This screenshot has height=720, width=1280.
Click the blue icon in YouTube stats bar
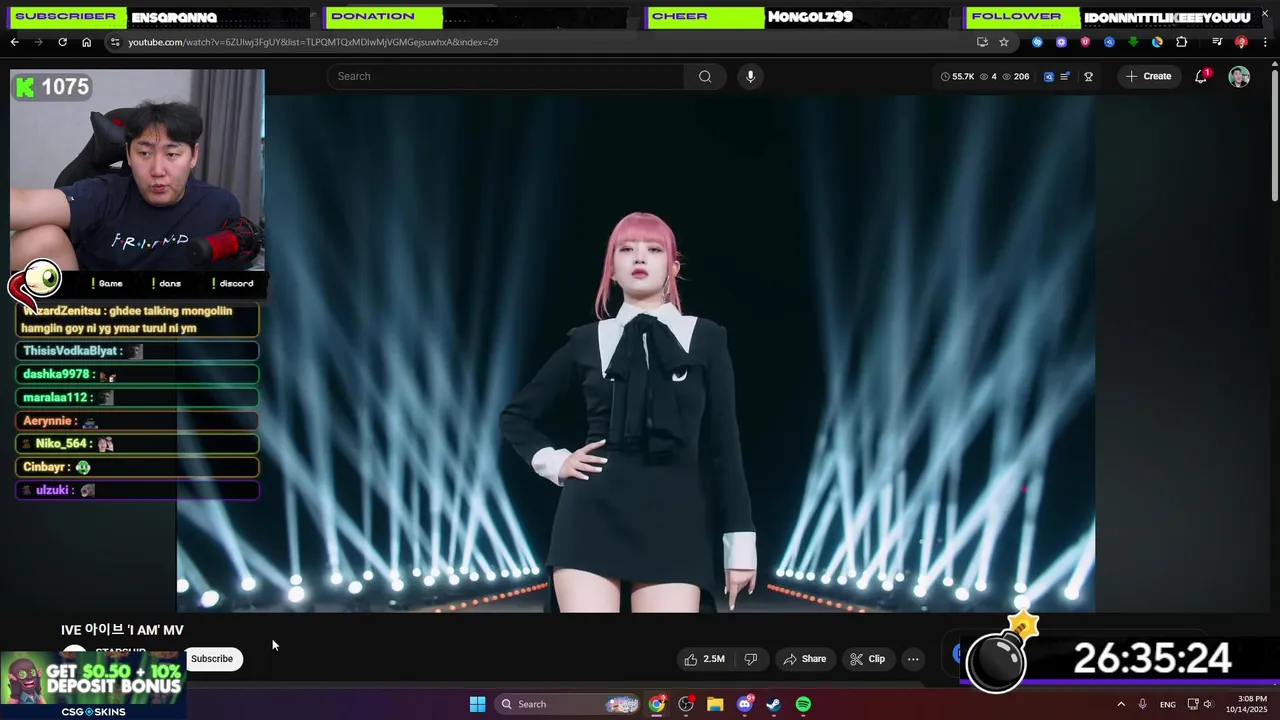1048,76
